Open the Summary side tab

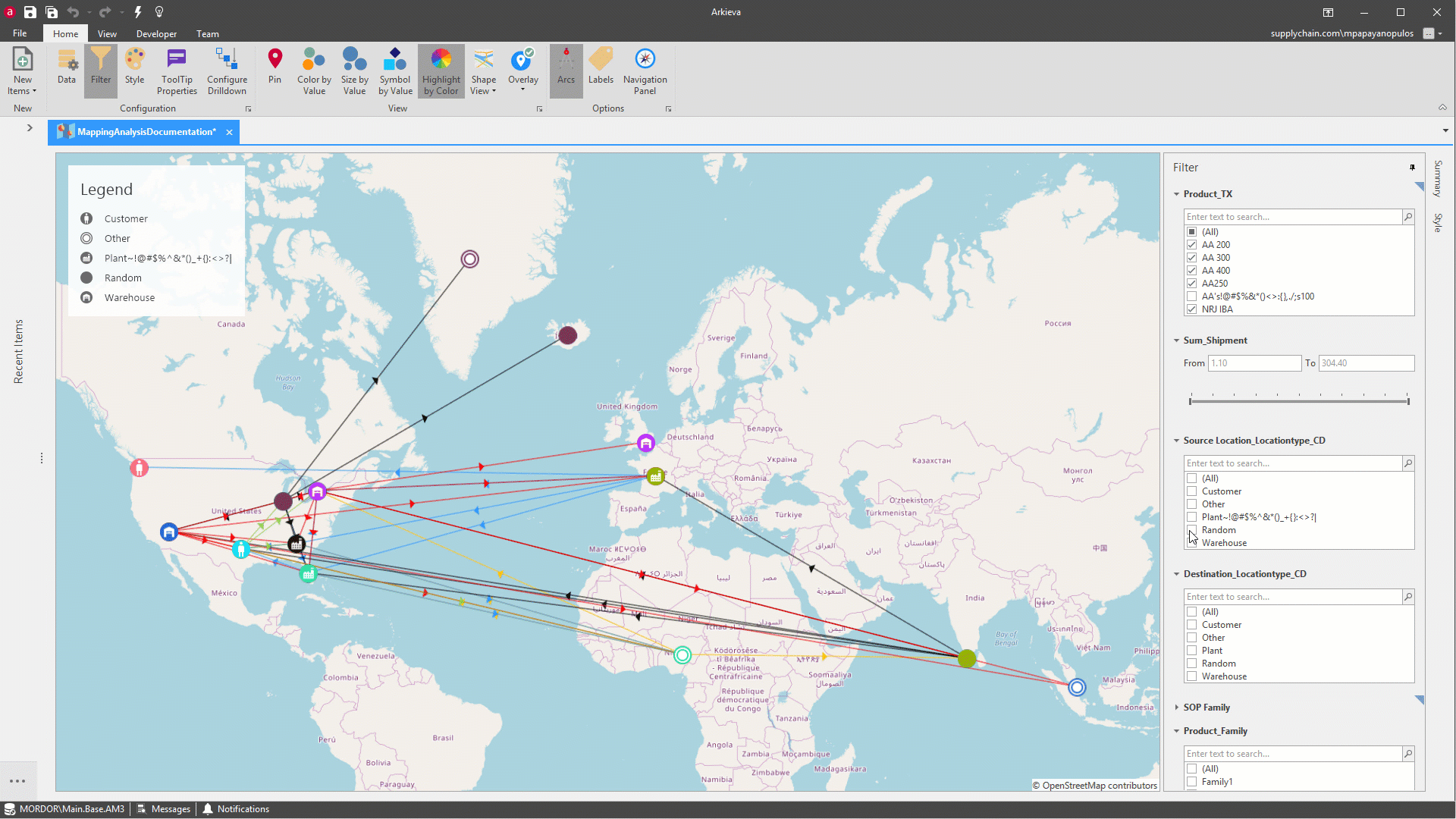click(1438, 179)
